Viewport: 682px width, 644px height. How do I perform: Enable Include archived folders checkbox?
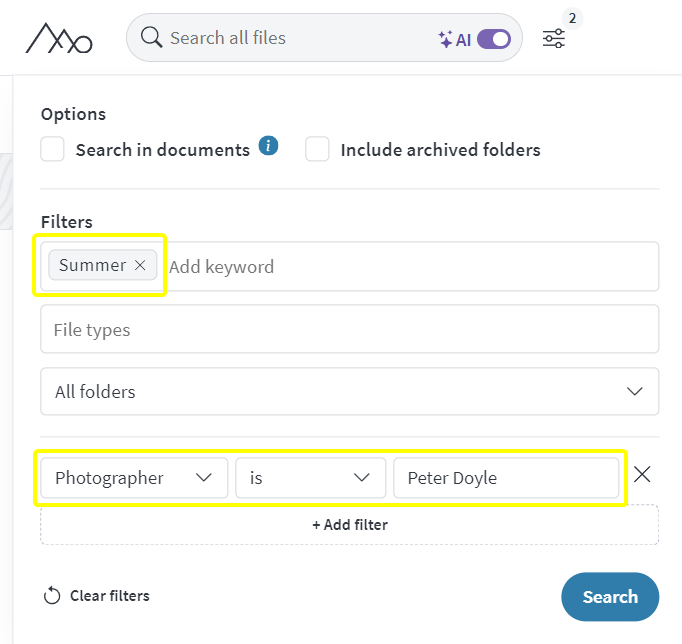(x=317, y=149)
